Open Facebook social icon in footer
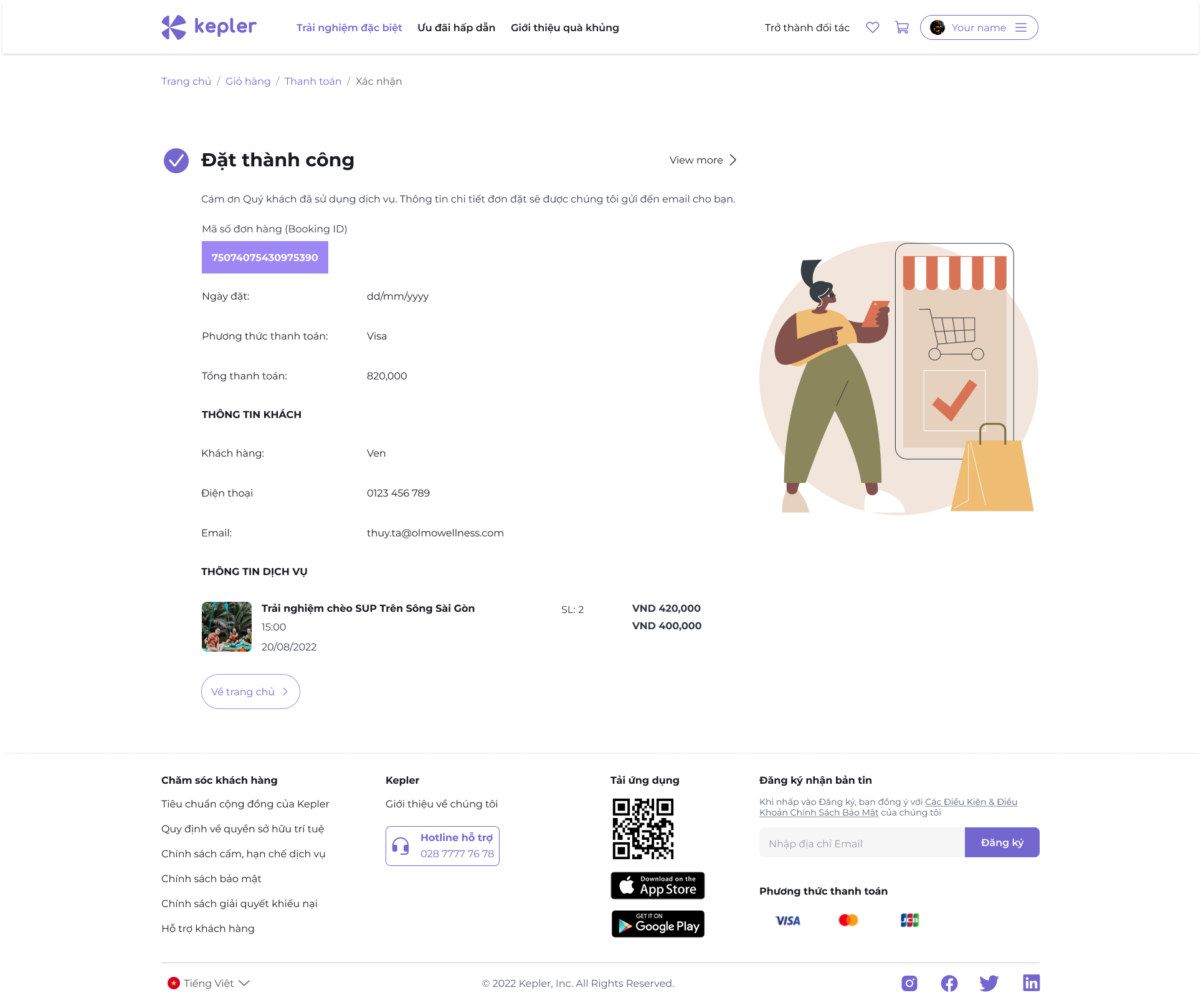 pyautogui.click(x=949, y=983)
